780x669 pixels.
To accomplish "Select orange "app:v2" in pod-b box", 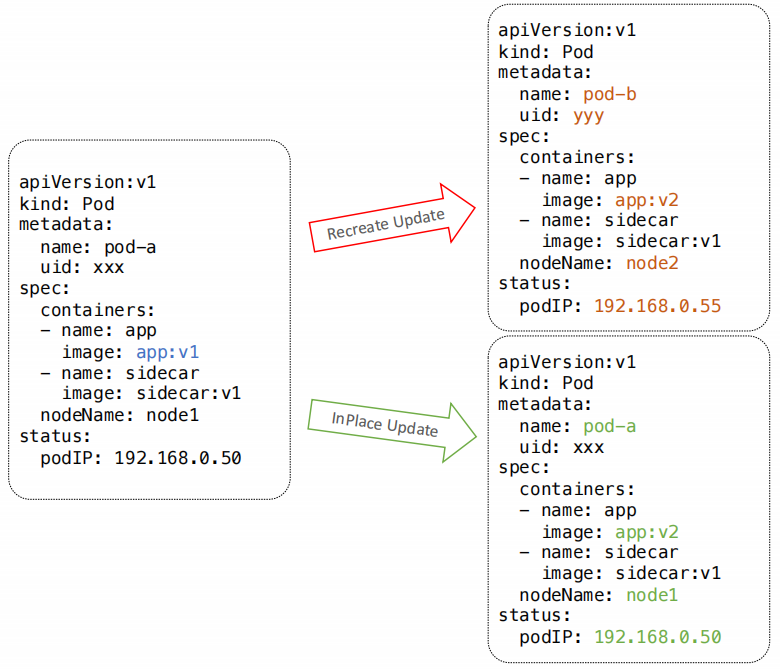I will pos(647,200).
